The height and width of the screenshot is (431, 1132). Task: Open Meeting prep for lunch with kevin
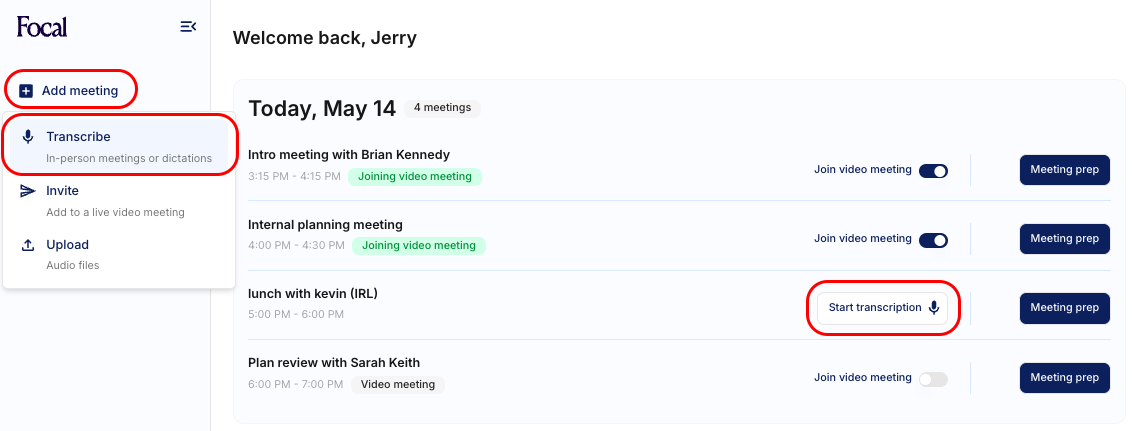(1064, 308)
